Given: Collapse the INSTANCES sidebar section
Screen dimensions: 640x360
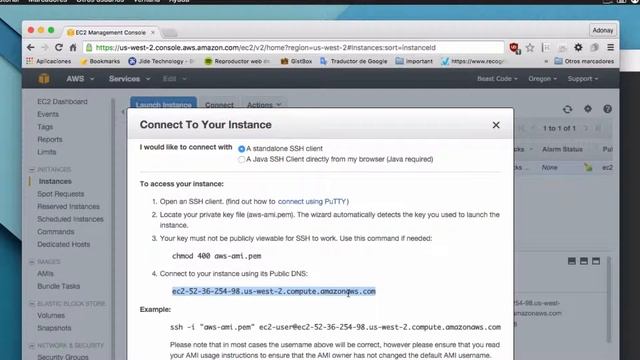Looking at the screenshot, I should (32, 169).
